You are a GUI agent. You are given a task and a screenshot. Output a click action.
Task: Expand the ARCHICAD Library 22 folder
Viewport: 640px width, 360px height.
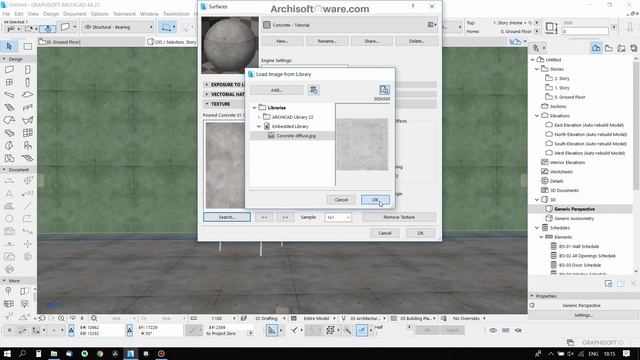click(259, 117)
